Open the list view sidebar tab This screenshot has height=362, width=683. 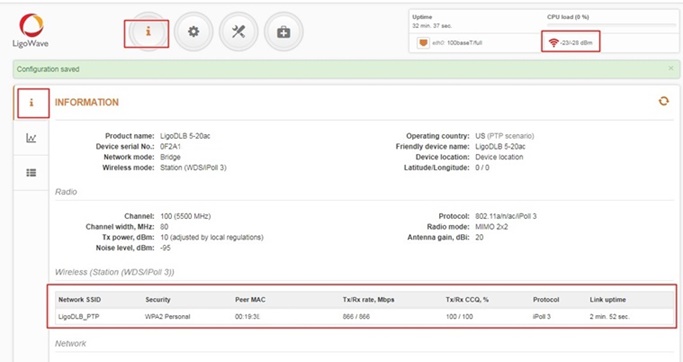coord(31,173)
